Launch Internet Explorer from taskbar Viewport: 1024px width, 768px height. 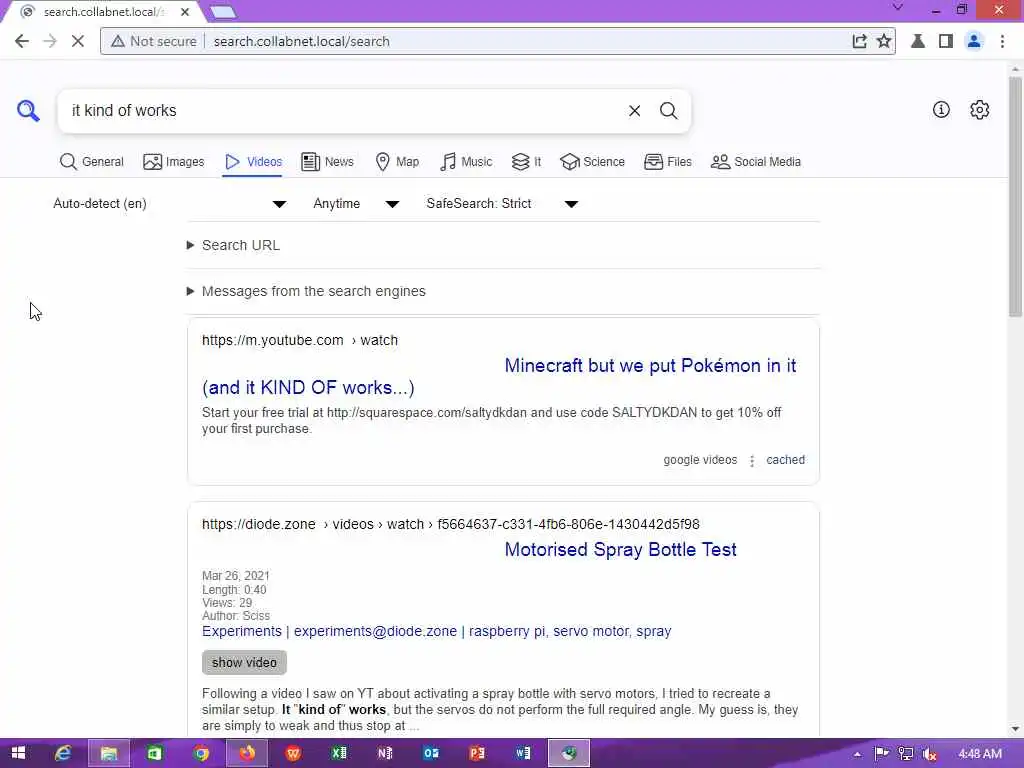click(63, 753)
